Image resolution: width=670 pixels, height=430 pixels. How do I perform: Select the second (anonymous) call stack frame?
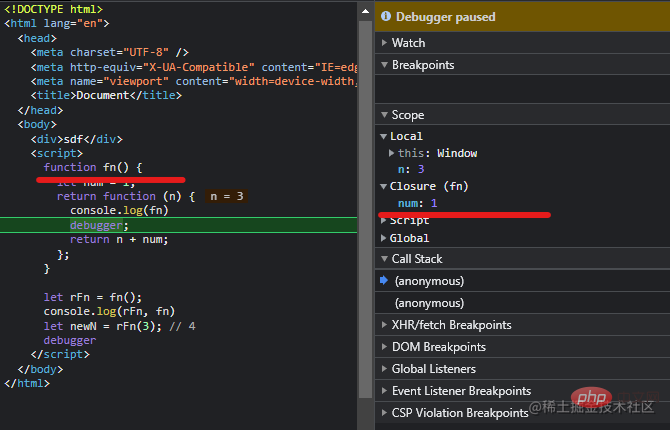pos(522,303)
